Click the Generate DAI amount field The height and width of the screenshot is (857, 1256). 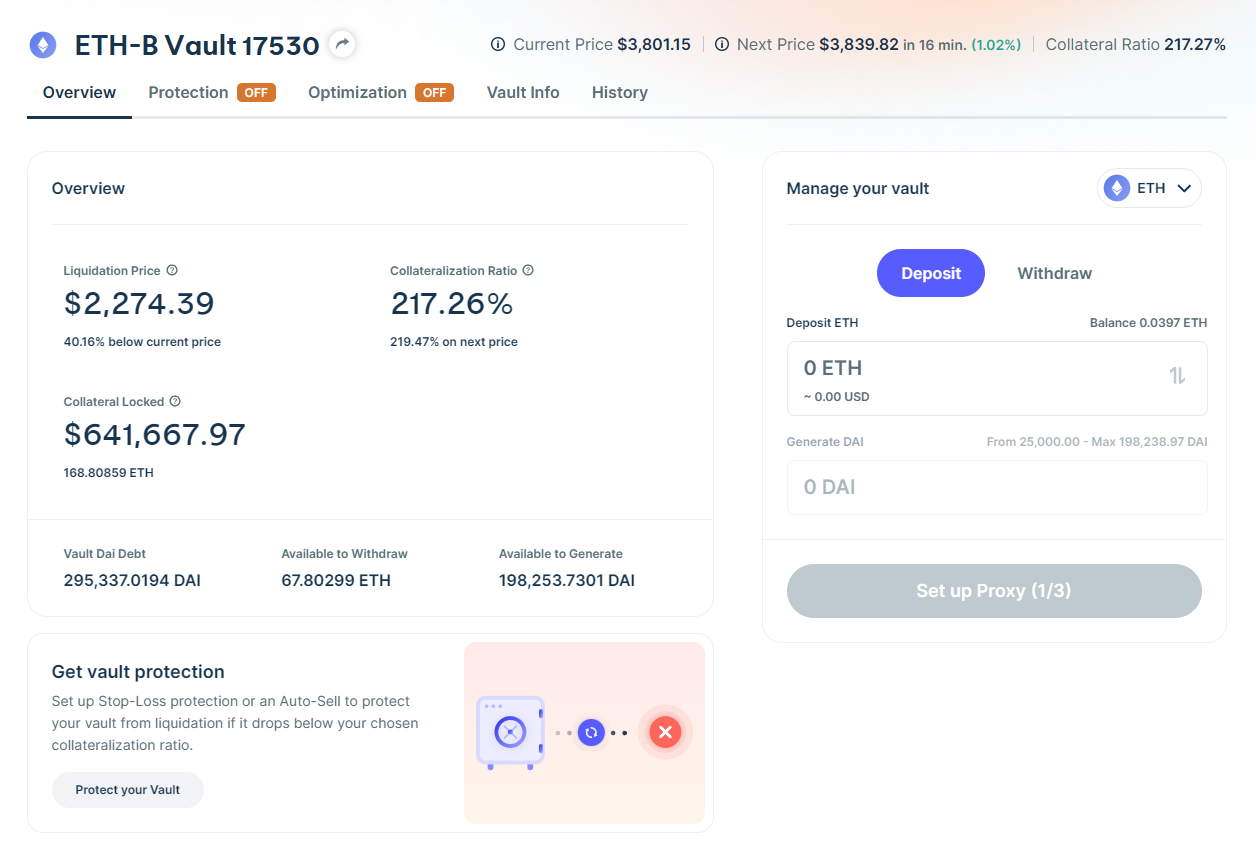997,487
